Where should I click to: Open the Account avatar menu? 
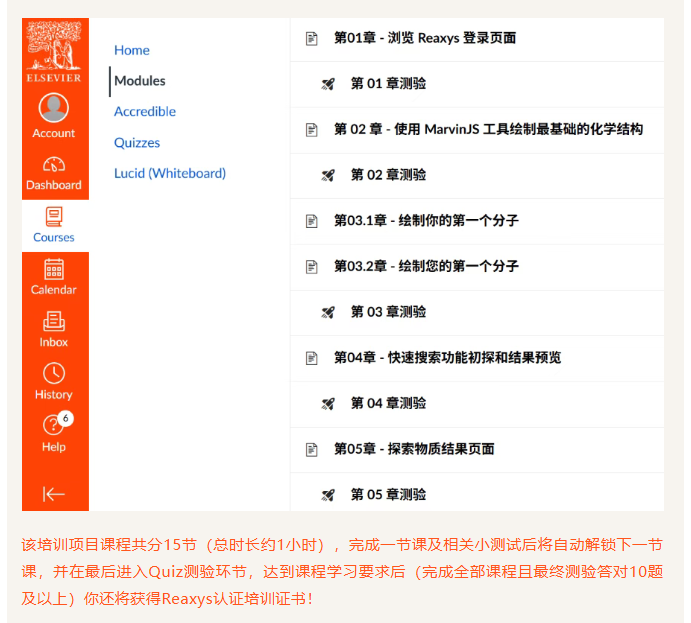click(54, 115)
